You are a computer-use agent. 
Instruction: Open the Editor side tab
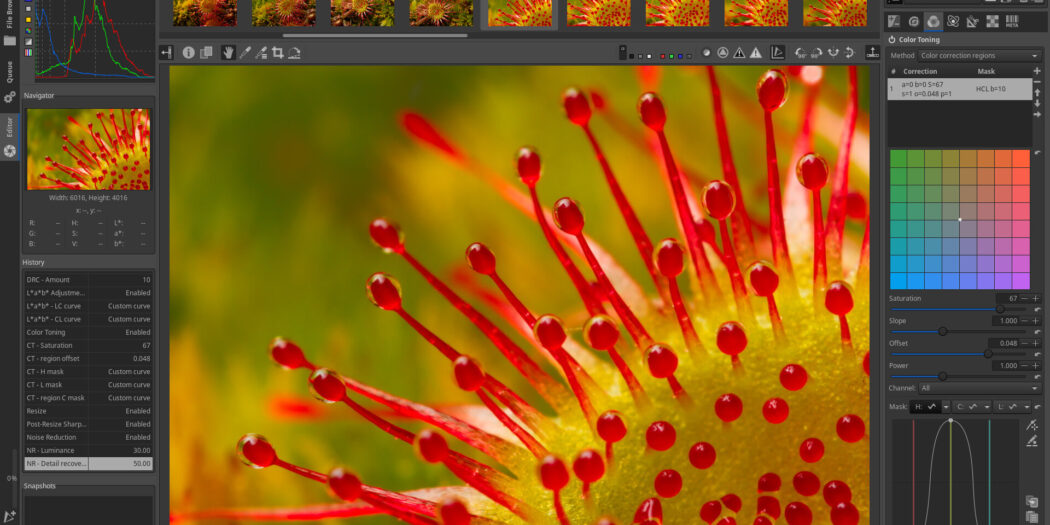(9, 136)
